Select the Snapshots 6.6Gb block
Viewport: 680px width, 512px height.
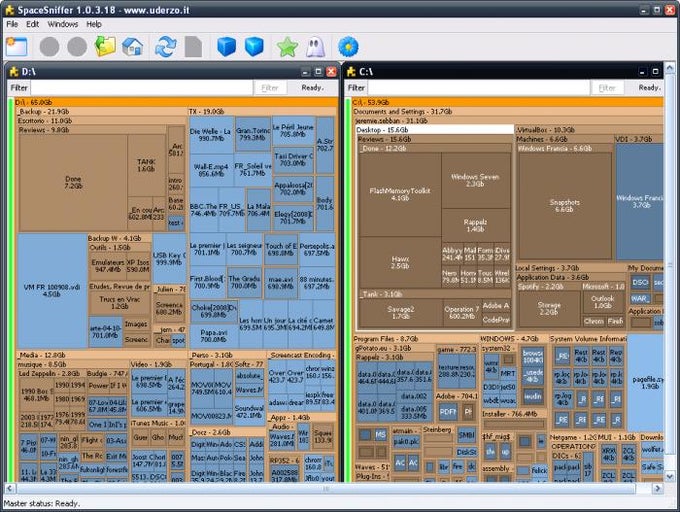pos(565,205)
